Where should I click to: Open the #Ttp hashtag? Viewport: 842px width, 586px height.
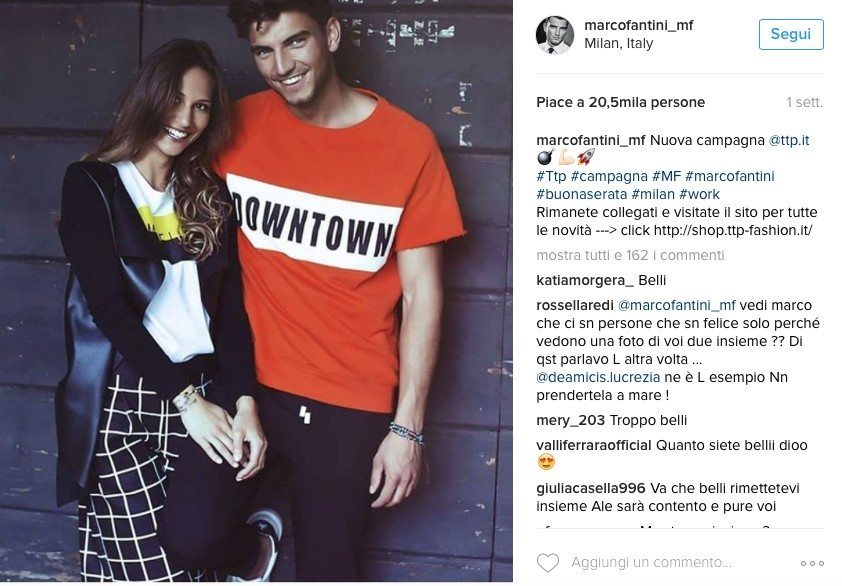[551, 176]
